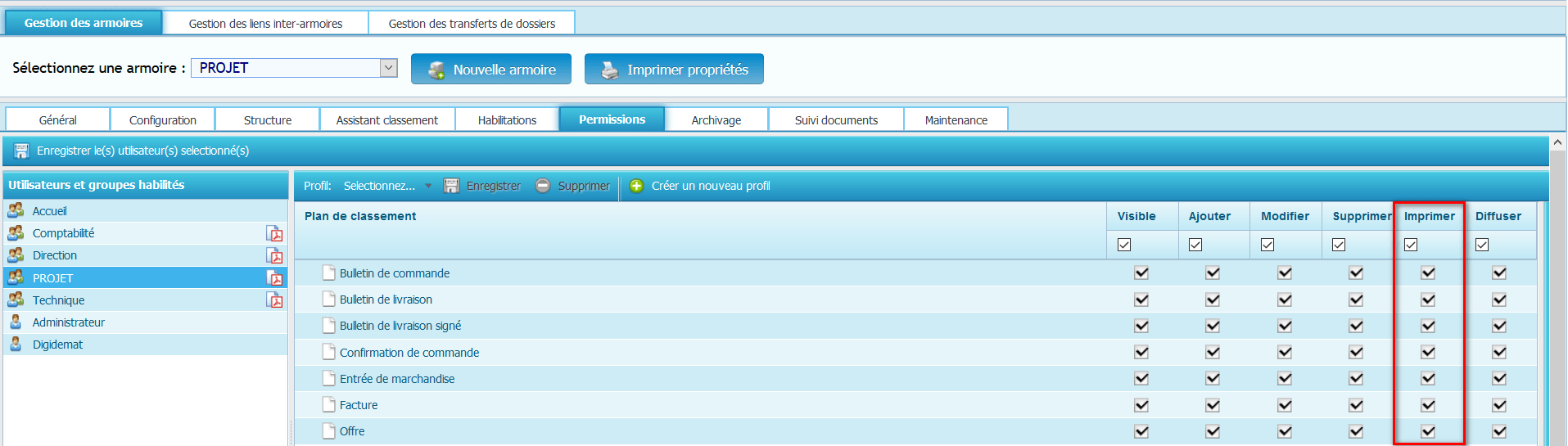Image resolution: width=1568 pixels, height=446 pixels.
Task: Click the PDF icon next to Comptabilité
Action: click(274, 234)
